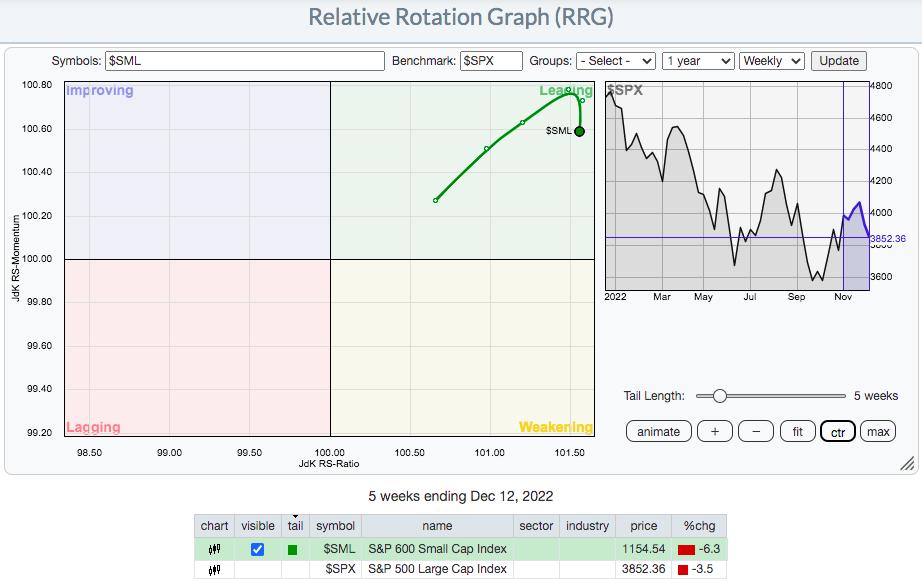Open the candlestick chart icon for $SPX
Viewport: 922px width, 583px height.
pyautogui.click(x=214, y=569)
